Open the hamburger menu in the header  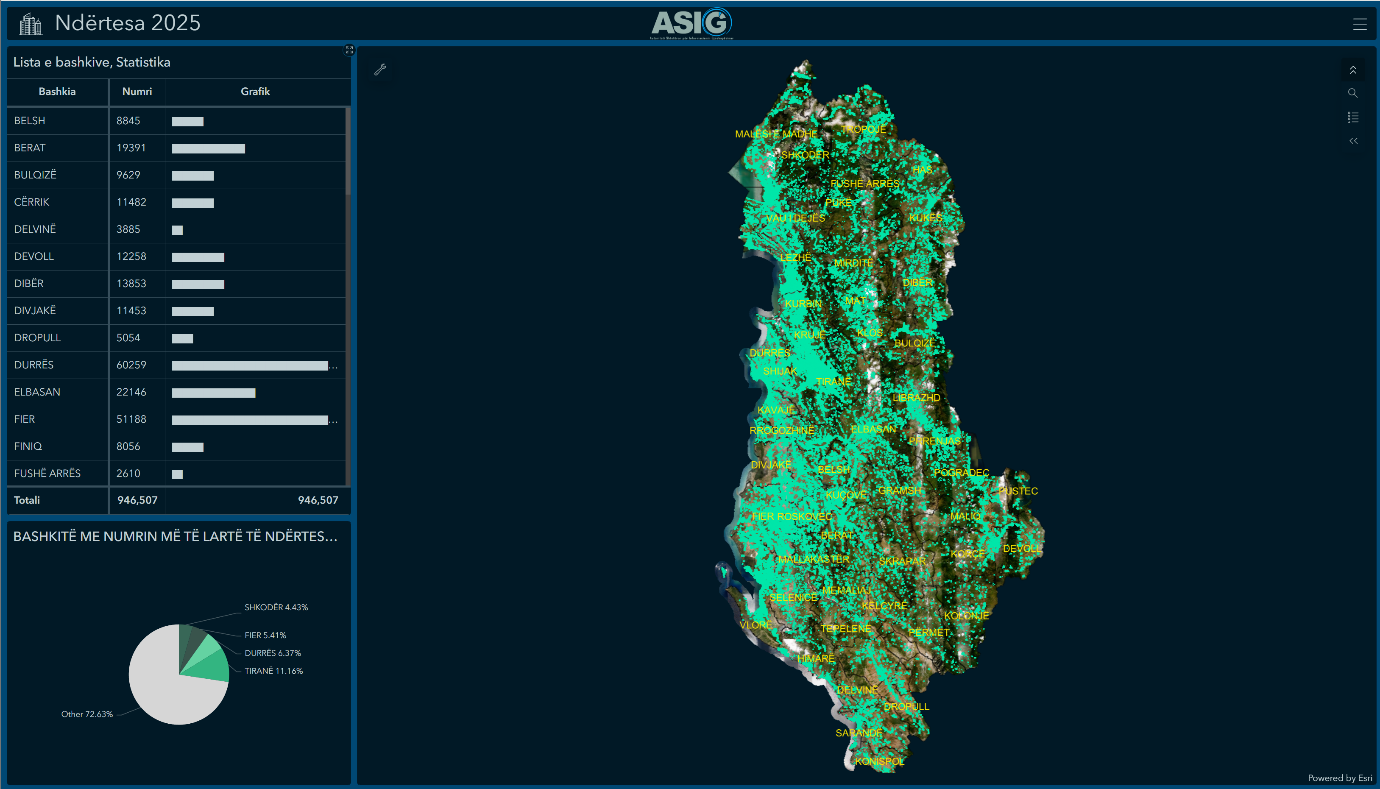[1359, 24]
